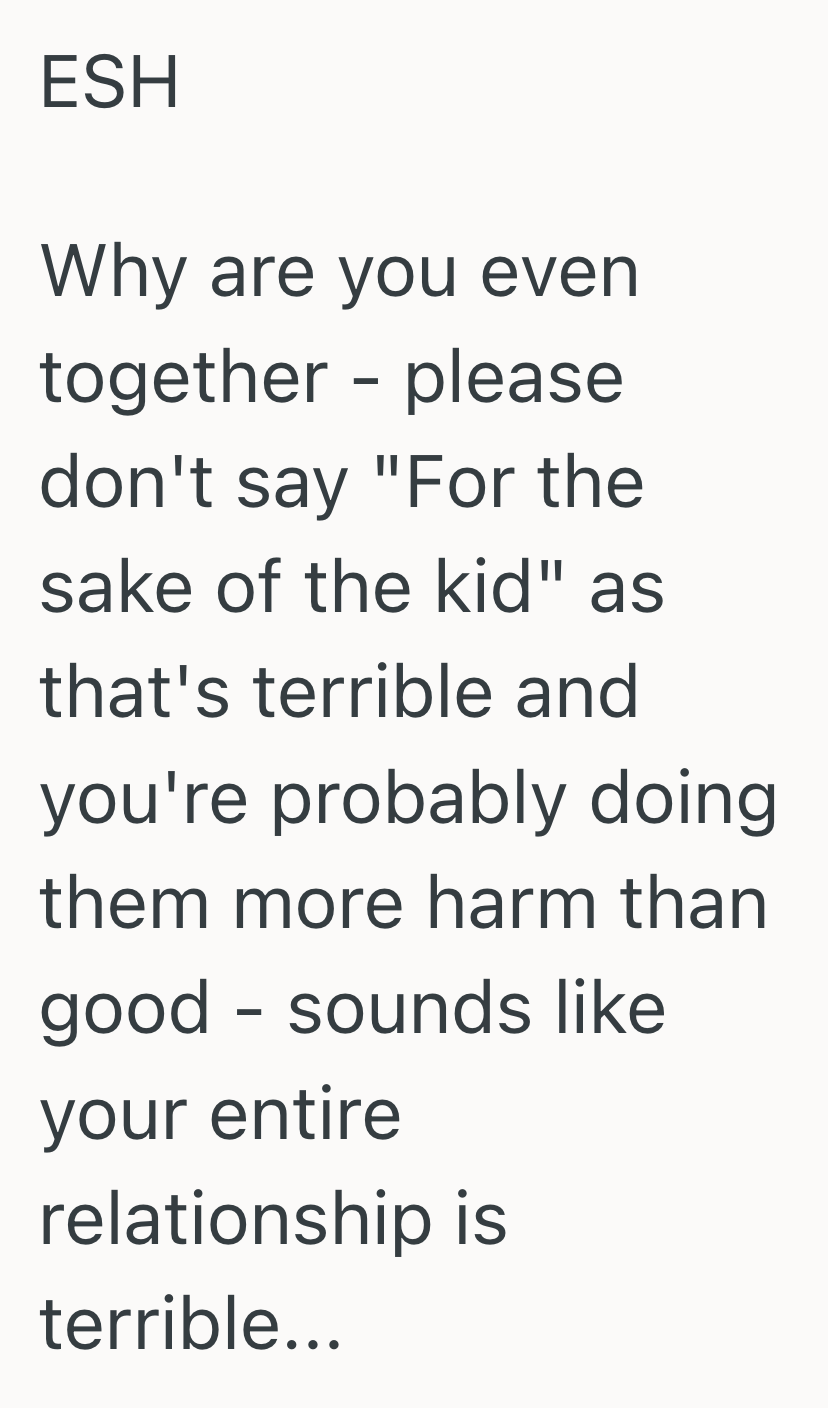This screenshot has width=828, height=1408.
Task: Click the word "relationship"
Action: pyautogui.click(x=237, y=1218)
